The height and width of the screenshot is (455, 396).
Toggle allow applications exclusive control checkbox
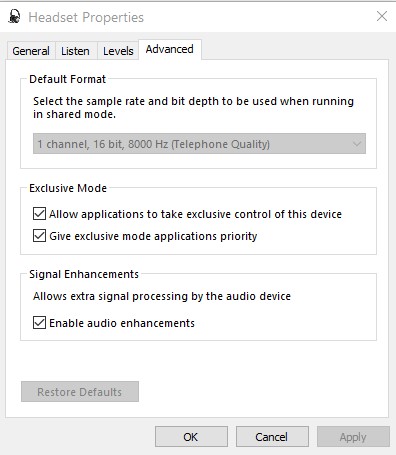(39, 214)
